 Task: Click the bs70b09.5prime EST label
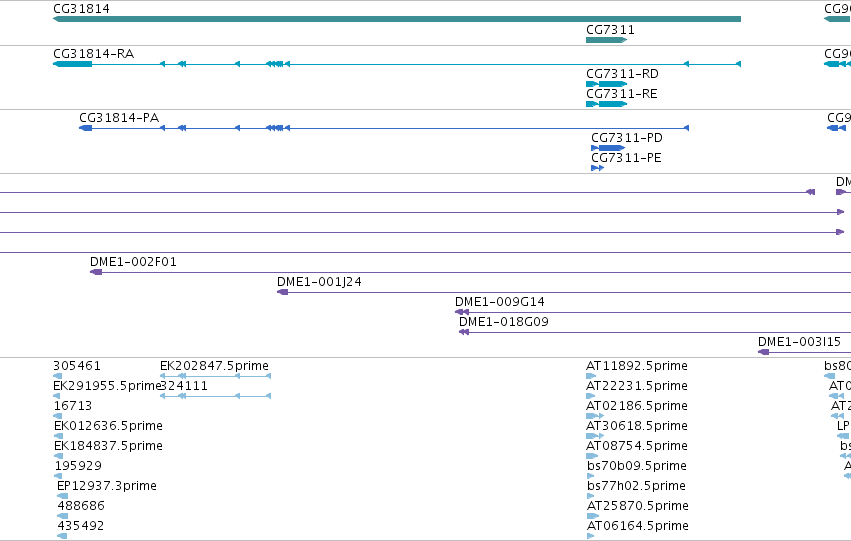pos(637,466)
